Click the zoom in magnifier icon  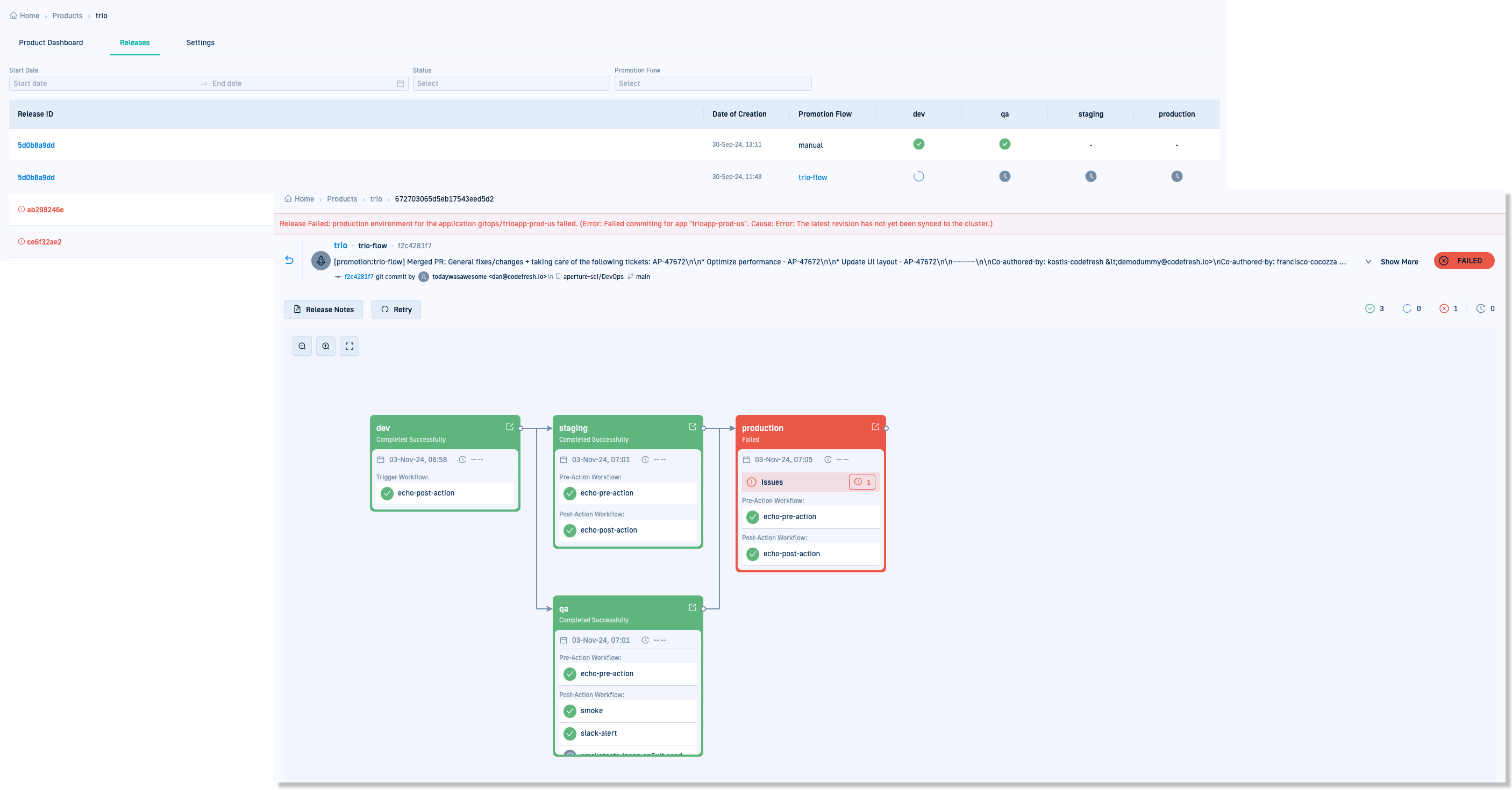pos(326,346)
